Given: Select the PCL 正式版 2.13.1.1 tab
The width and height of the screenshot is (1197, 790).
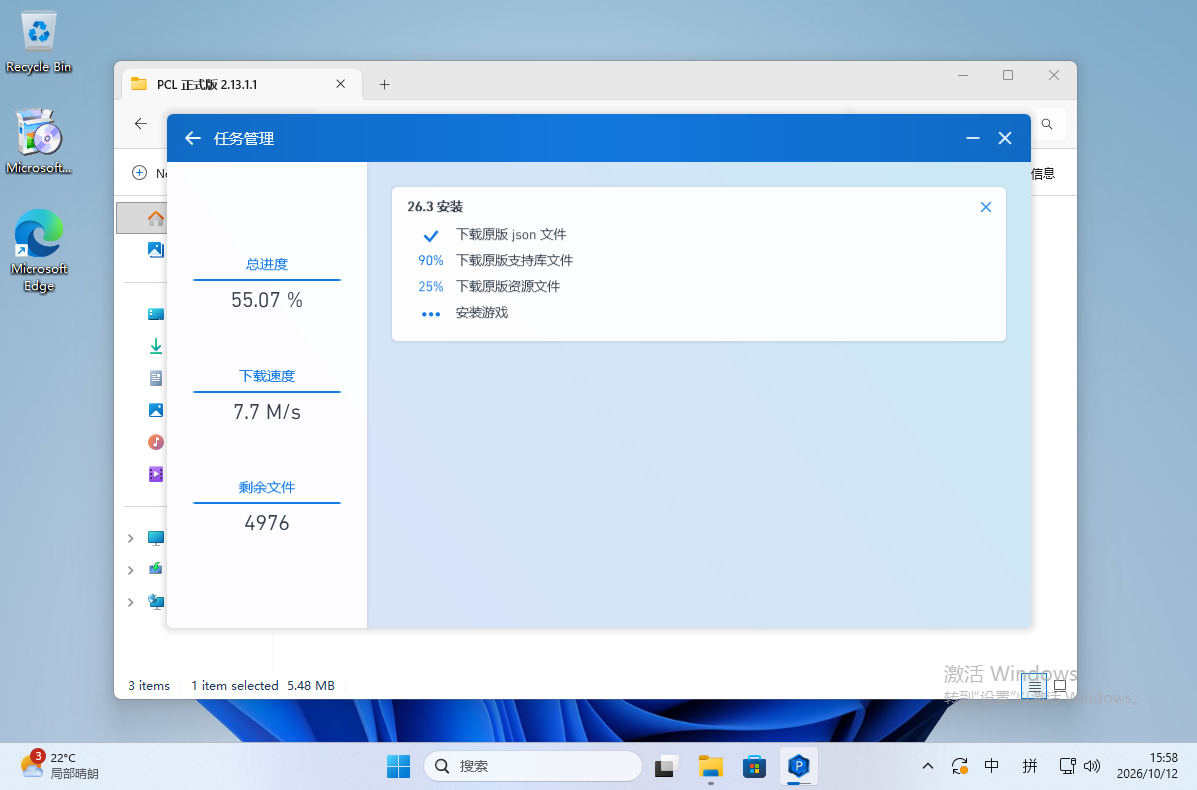Looking at the screenshot, I should click(x=240, y=84).
